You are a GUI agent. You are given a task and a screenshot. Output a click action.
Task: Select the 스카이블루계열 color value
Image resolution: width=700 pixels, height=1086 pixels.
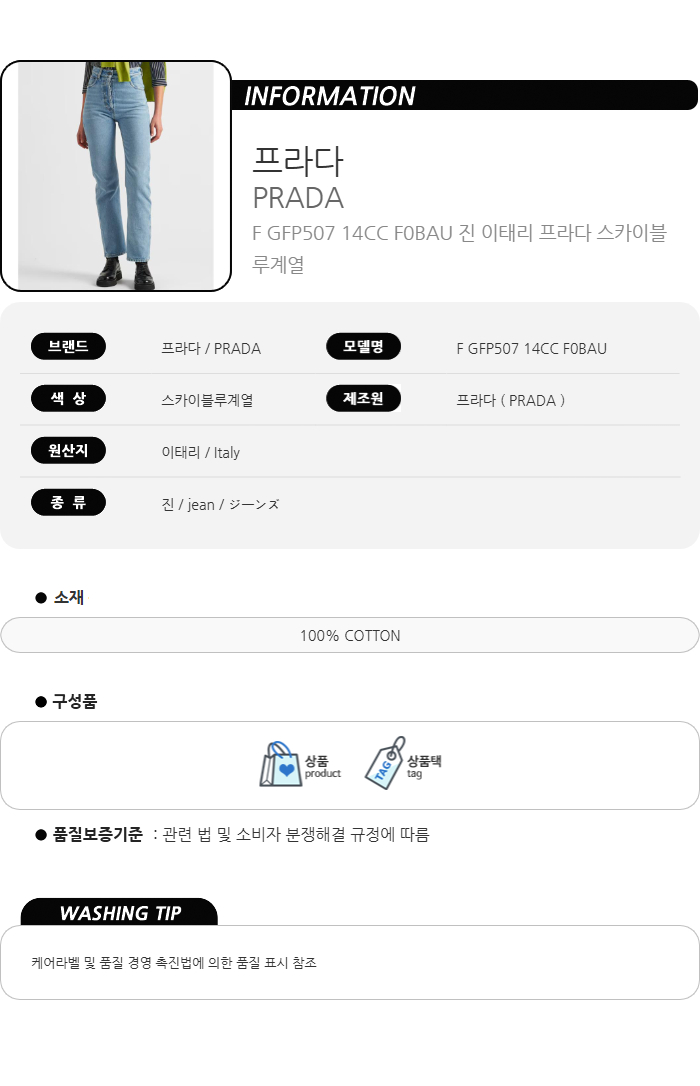tap(207, 400)
